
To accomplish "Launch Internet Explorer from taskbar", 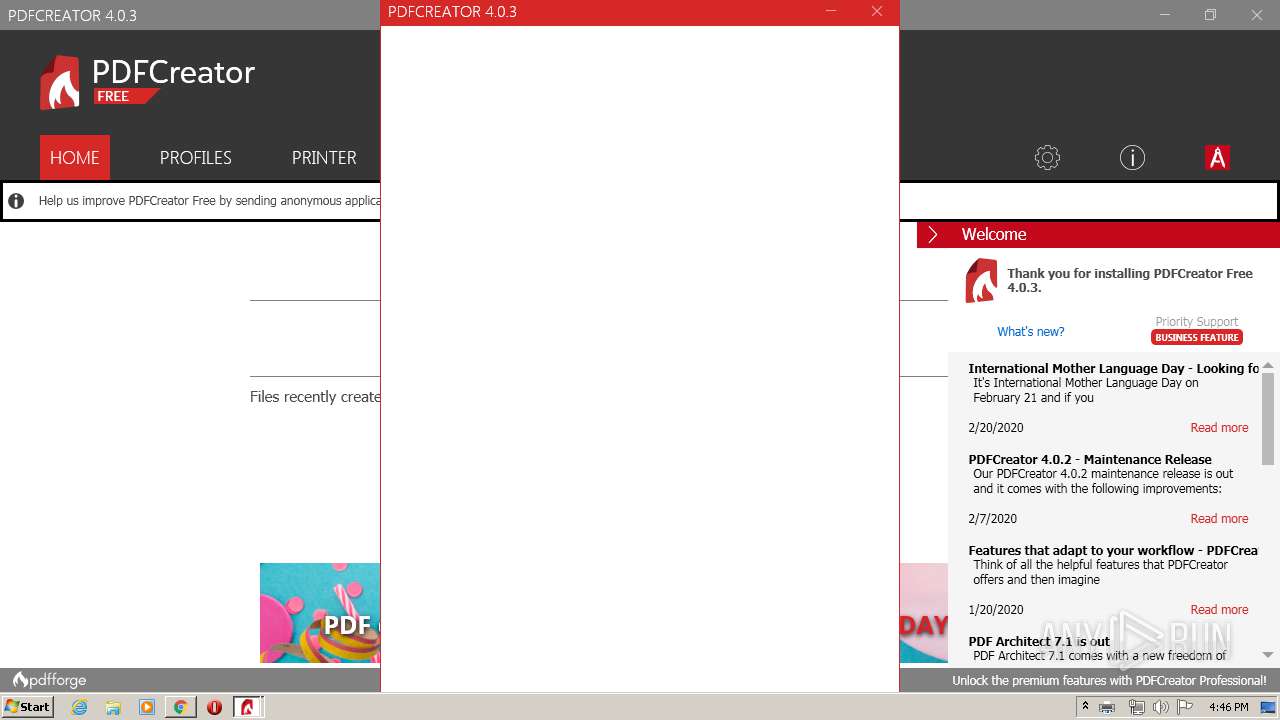I will [80, 707].
